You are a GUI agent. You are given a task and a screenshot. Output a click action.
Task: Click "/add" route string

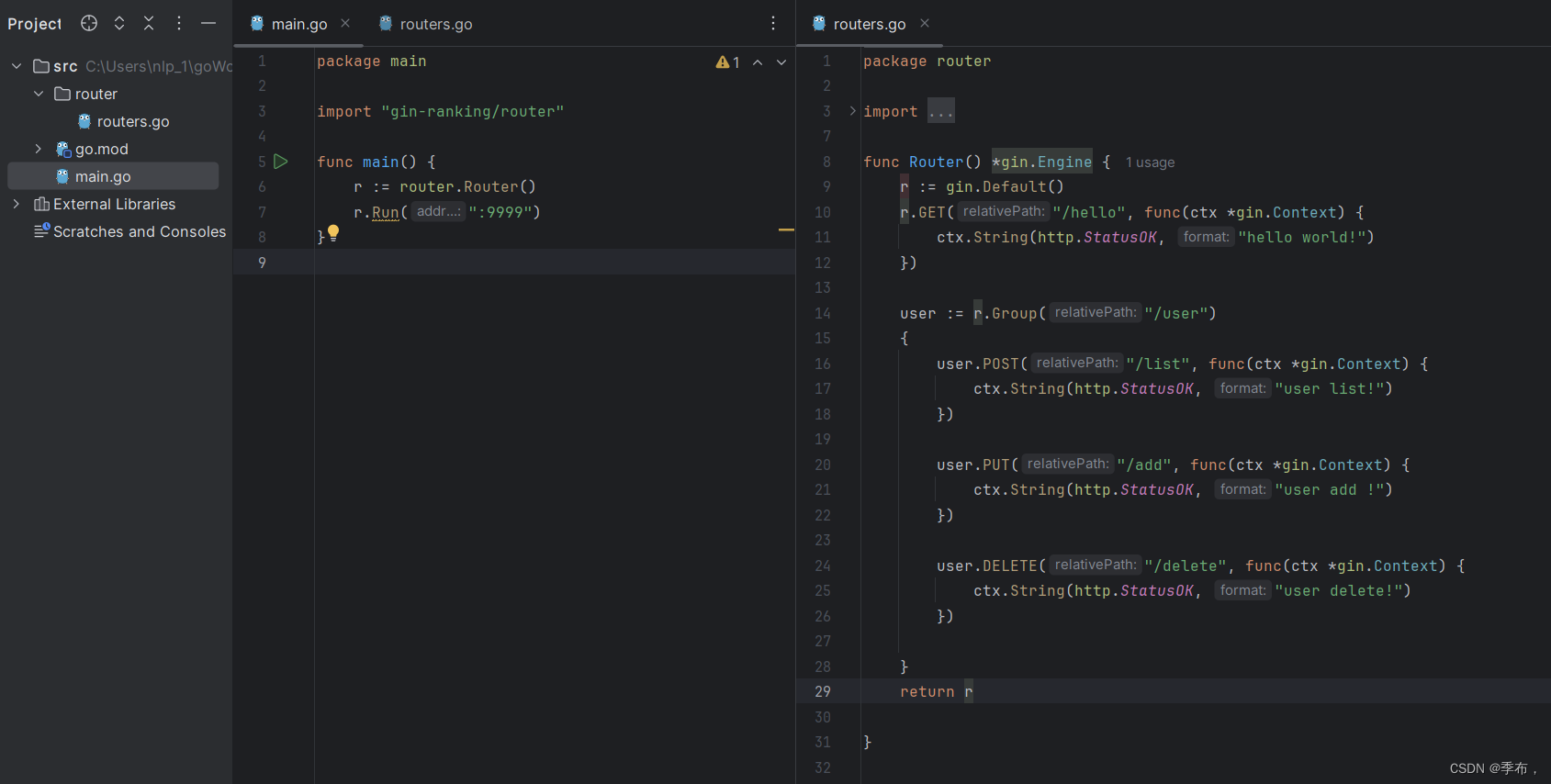coord(1144,465)
